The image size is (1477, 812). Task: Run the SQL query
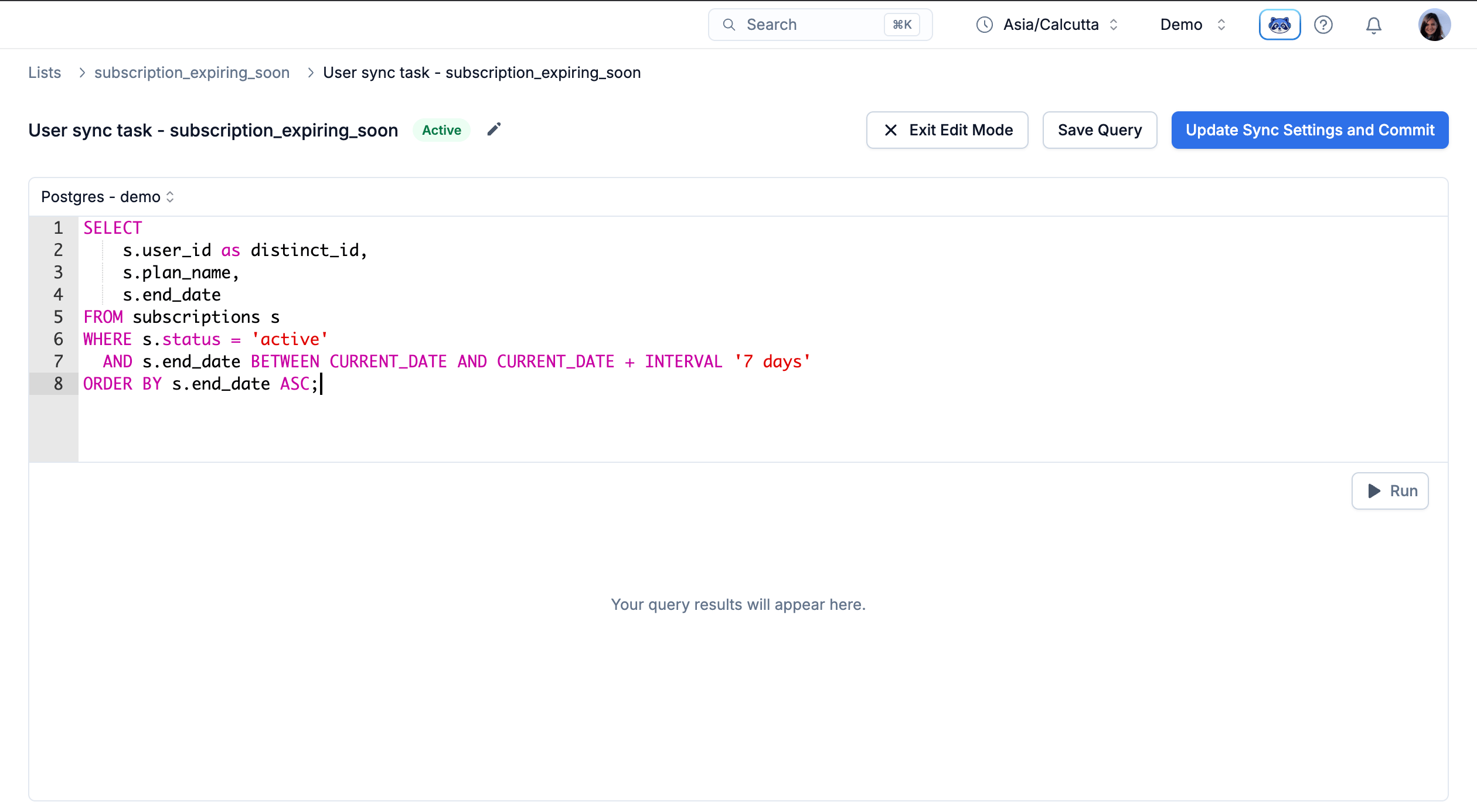pyautogui.click(x=1390, y=491)
